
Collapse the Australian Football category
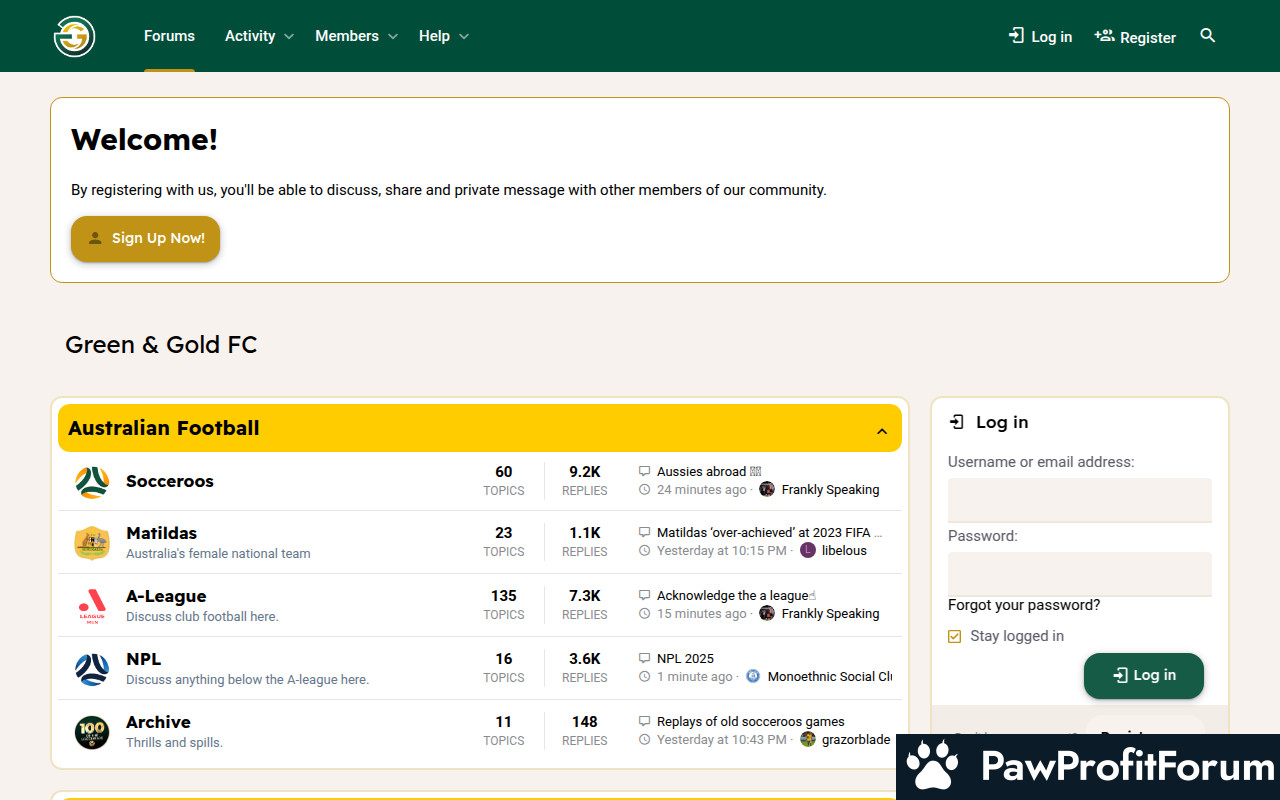(x=881, y=431)
